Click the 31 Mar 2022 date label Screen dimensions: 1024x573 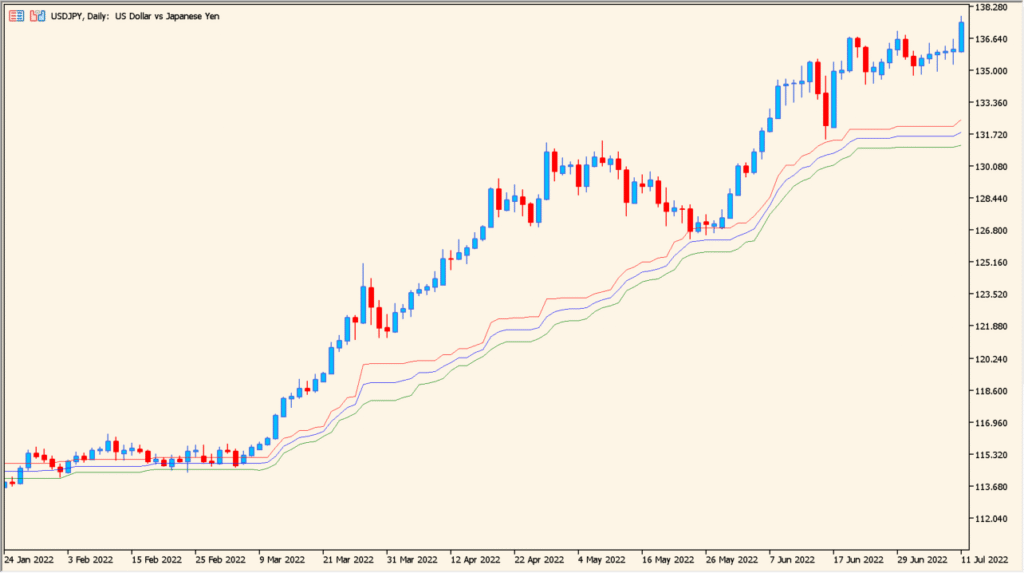[411, 560]
